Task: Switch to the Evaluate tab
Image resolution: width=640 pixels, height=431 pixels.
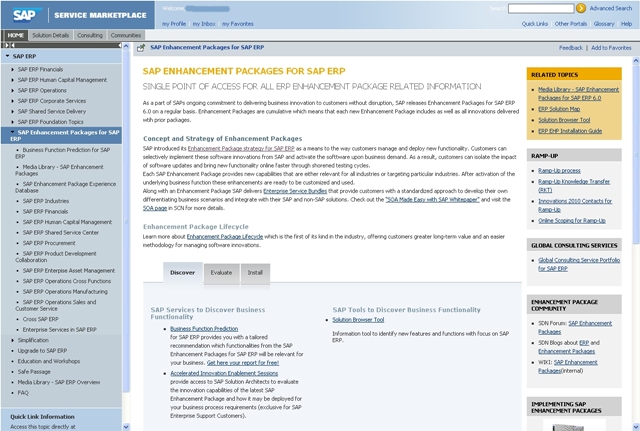Action: 221,272
